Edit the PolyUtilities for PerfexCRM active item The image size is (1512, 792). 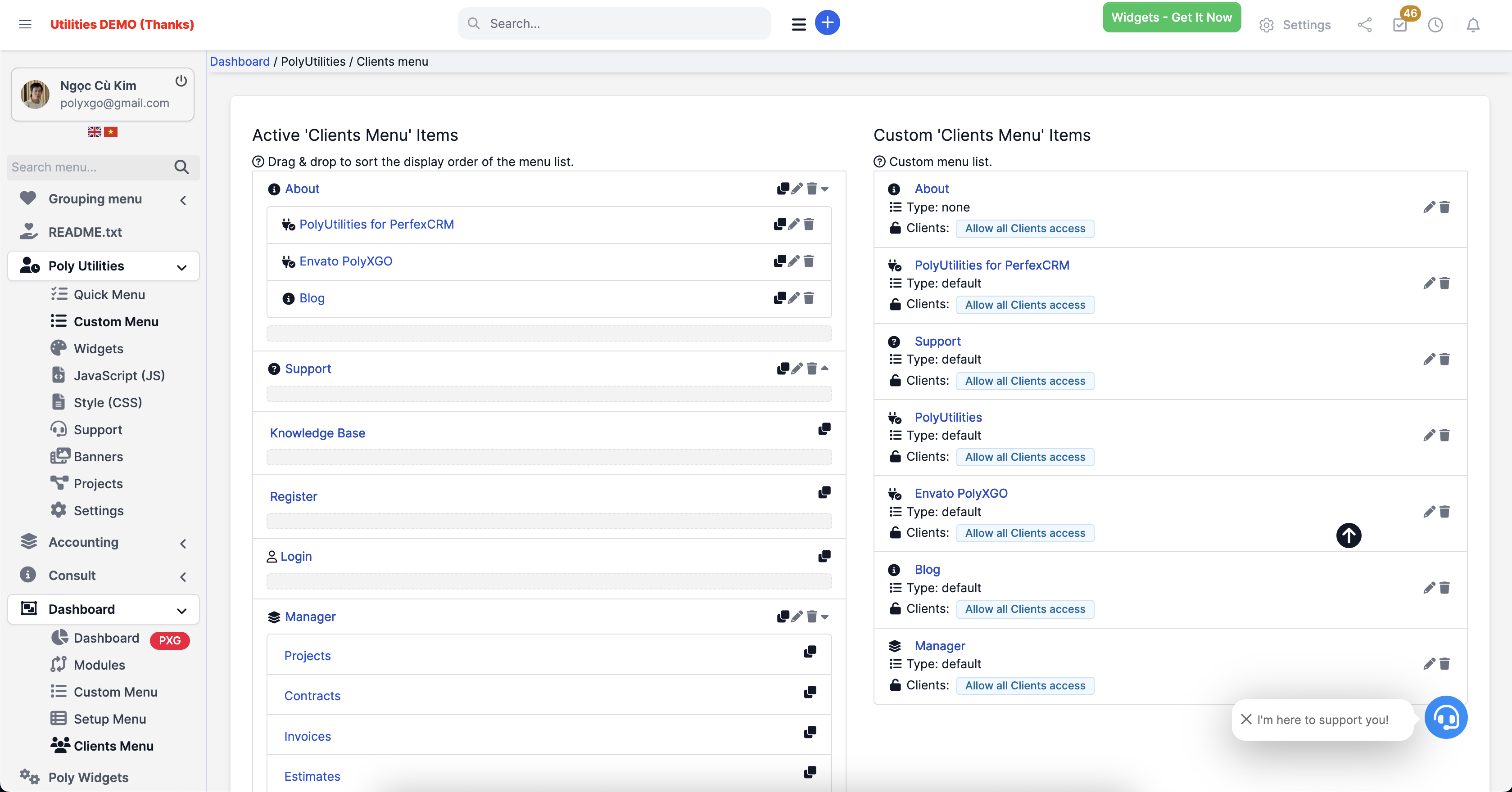tap(793, 224)
